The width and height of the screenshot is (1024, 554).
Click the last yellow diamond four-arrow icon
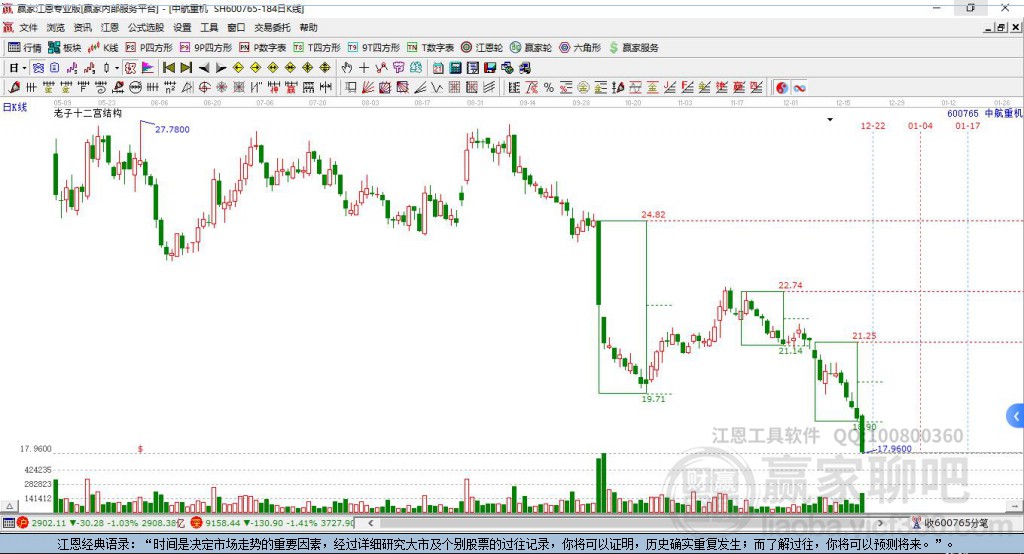[x=325, y=68]
